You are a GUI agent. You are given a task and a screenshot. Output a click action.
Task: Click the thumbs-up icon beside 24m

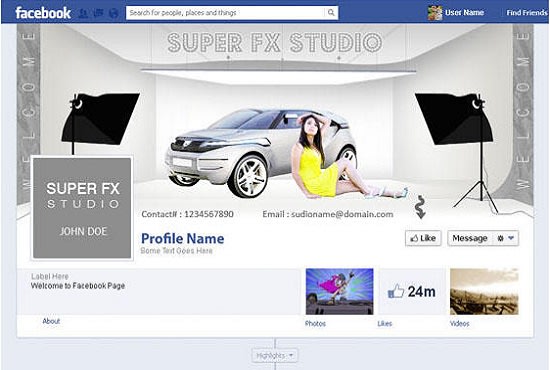tap(396, 291)
